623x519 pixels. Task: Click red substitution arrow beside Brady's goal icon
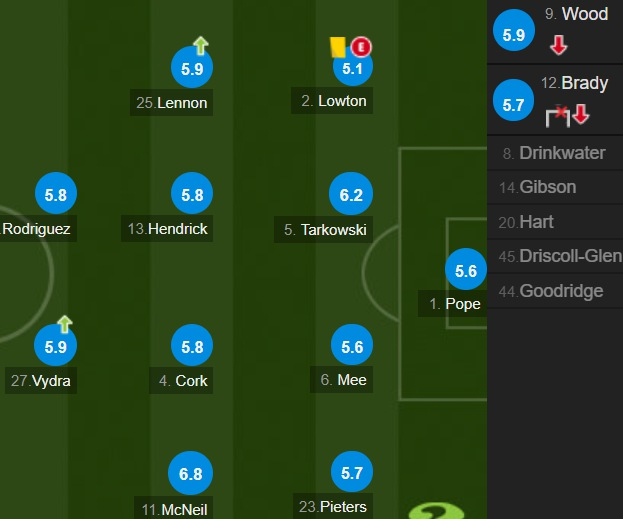tap(581, 116)
